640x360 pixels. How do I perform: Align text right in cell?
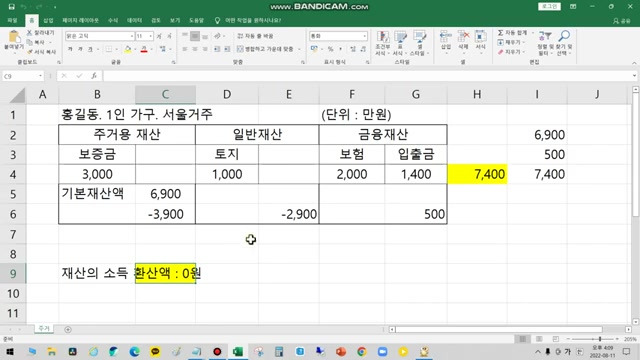205,49
